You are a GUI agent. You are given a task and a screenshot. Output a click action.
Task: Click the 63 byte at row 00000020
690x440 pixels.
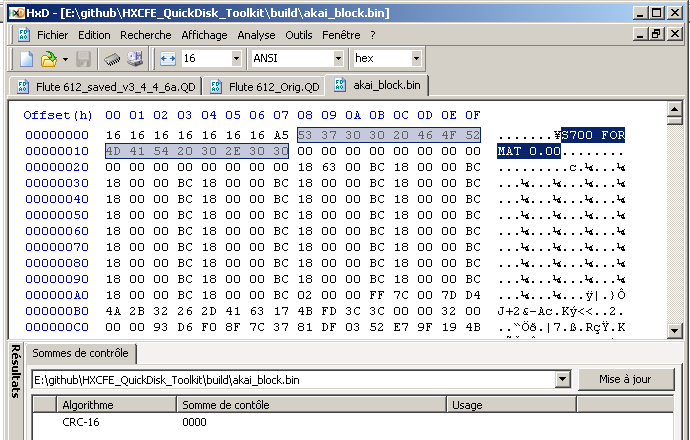tap(329, 167)
